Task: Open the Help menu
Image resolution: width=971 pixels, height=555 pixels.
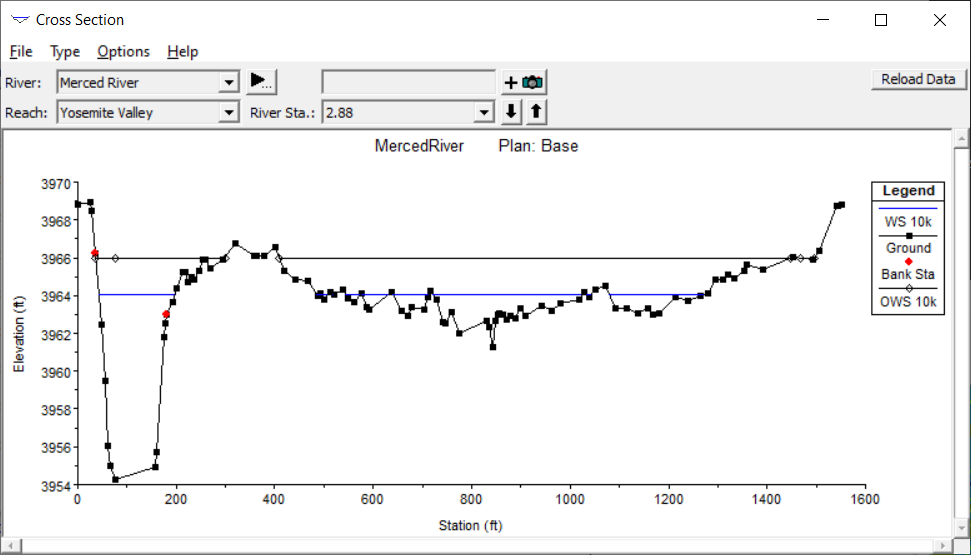Action: click(x=182, y=52)
